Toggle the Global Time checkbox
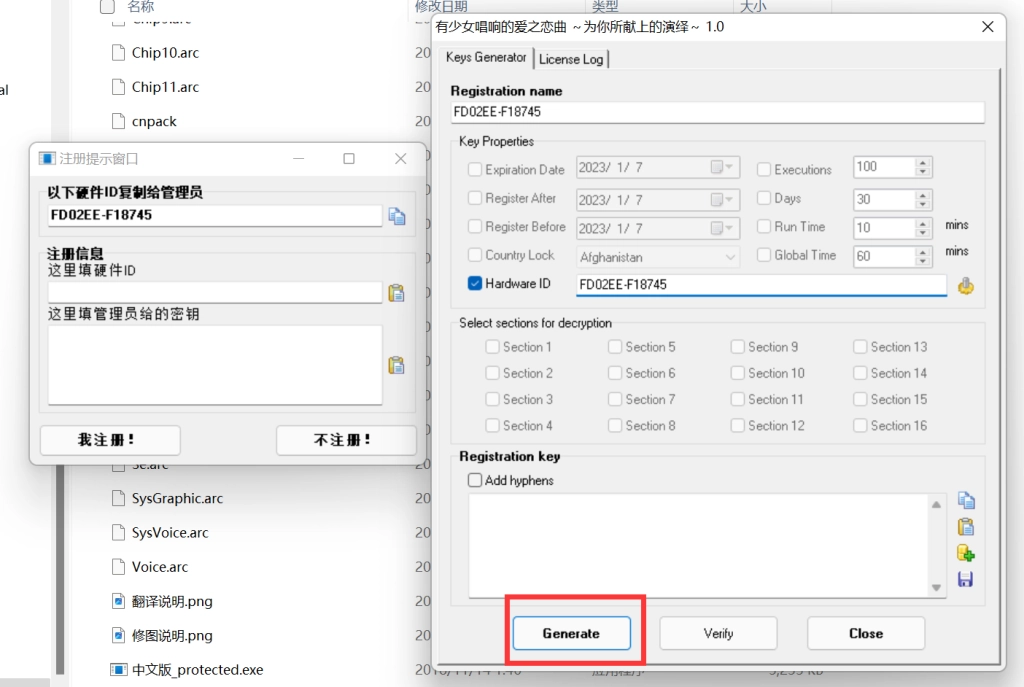This screenshot has height=687, width=1024. coord(763,255)
